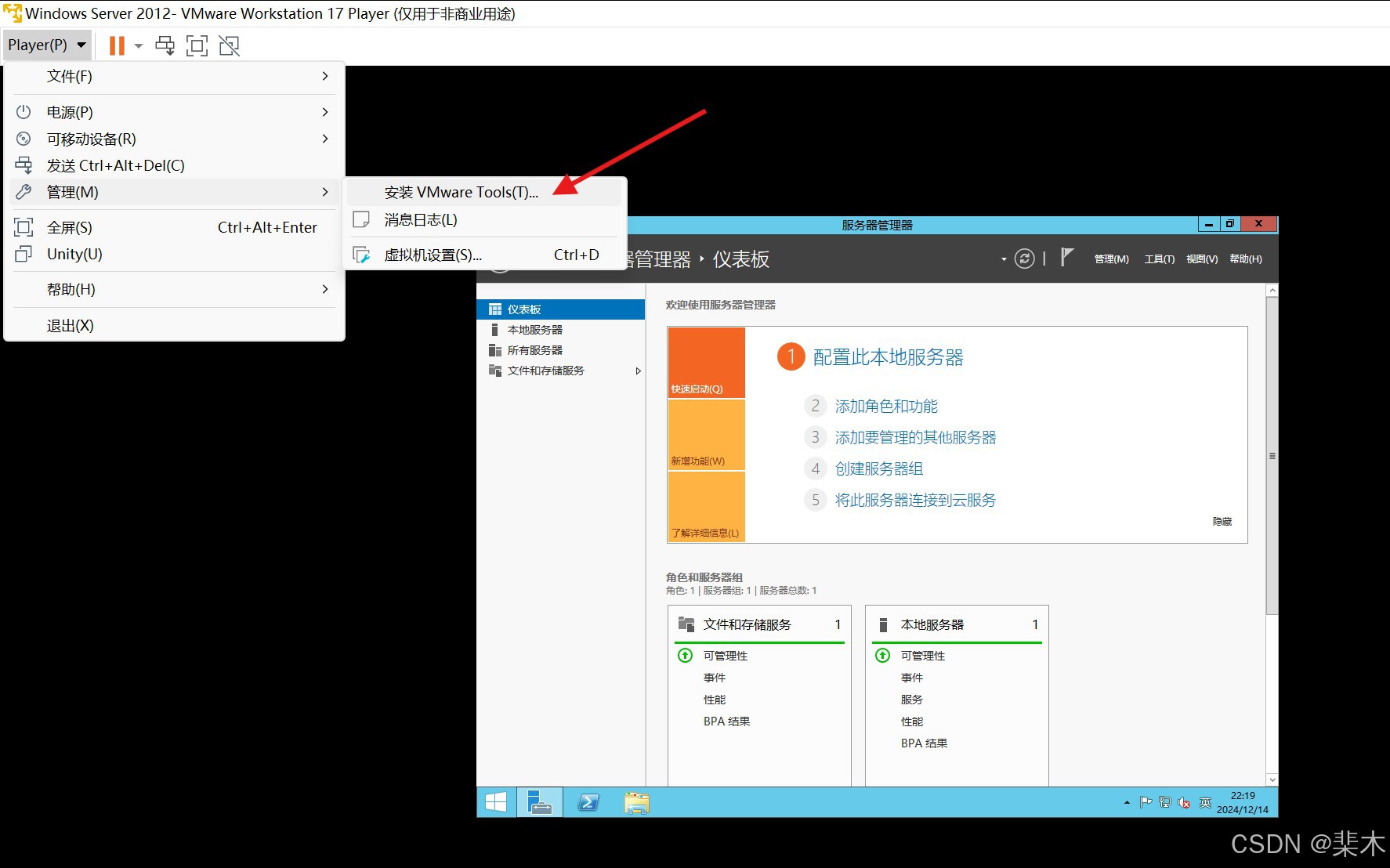Image resolution: width=1390 pixels, height=868 pixels.
Task: Click the message log note icon
Action: coord(361,219)
